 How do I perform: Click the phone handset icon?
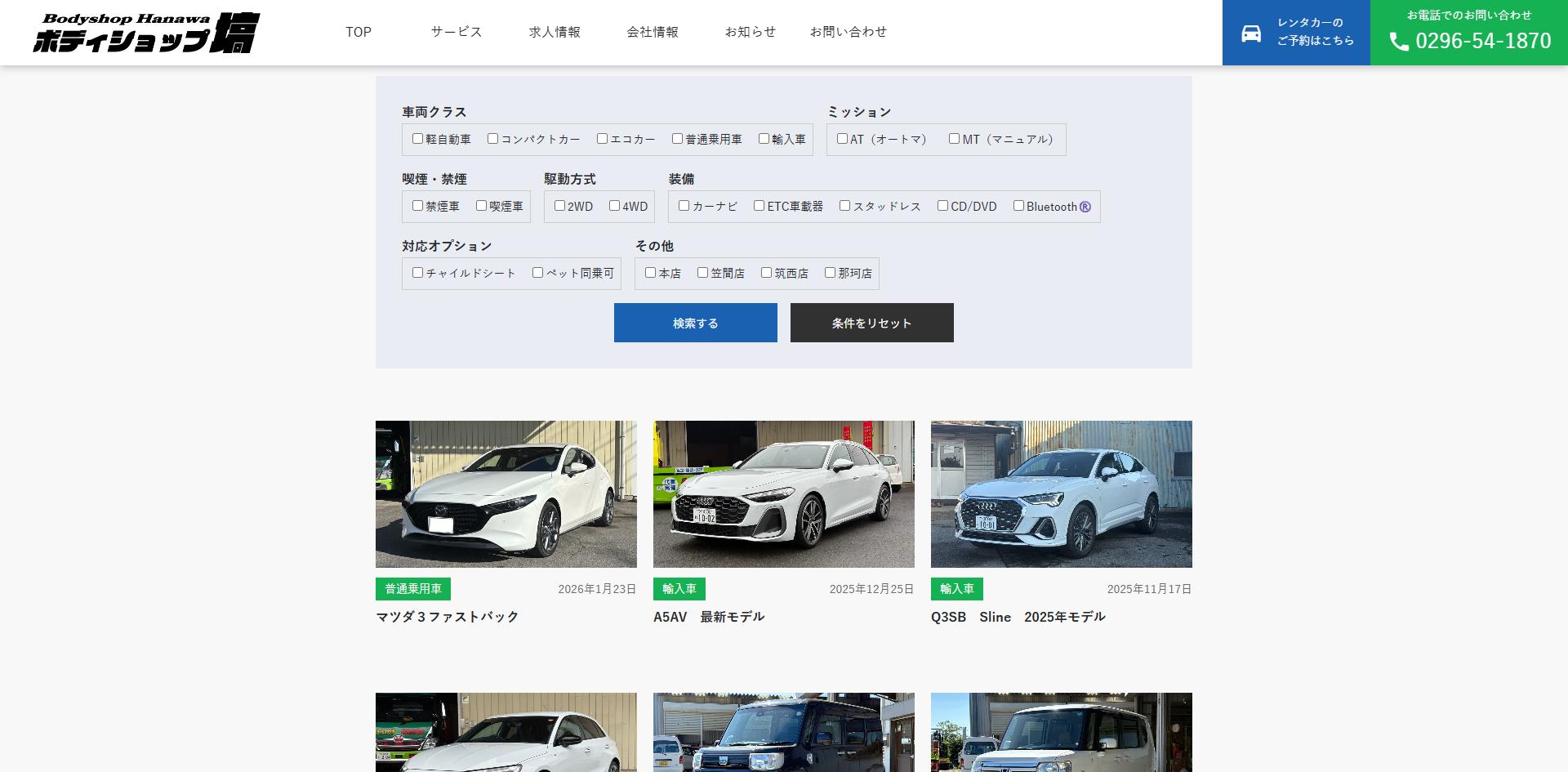1399,42
